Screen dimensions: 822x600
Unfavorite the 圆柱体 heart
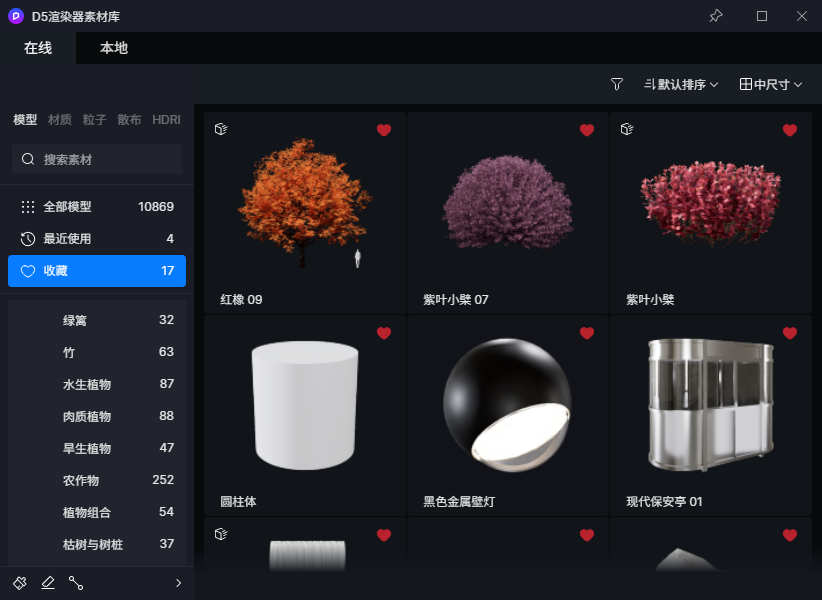384,333
